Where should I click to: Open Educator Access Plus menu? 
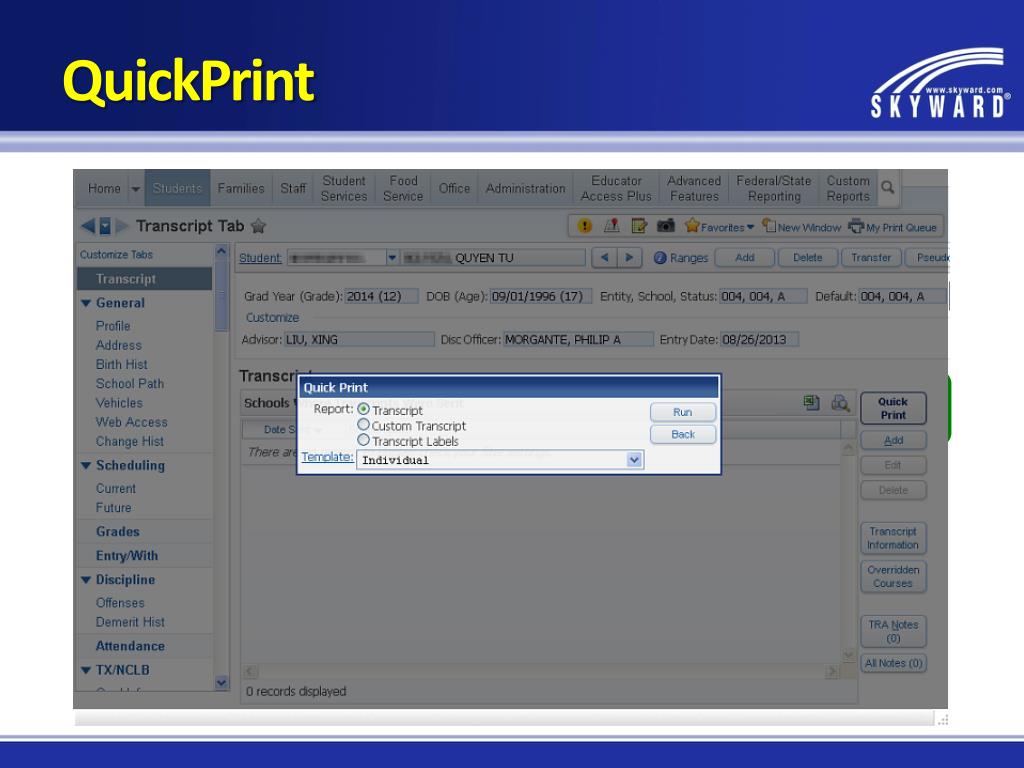(616, 188)
